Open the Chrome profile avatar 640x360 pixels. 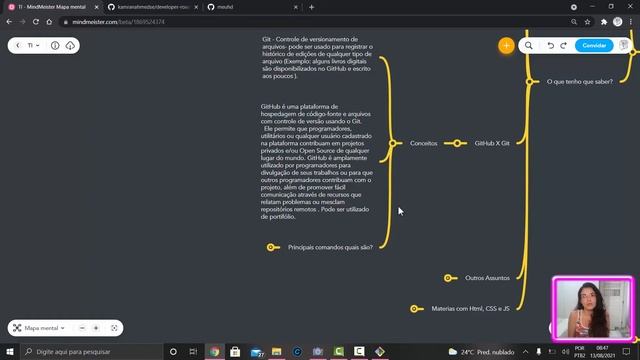click(x=618, y=22)
